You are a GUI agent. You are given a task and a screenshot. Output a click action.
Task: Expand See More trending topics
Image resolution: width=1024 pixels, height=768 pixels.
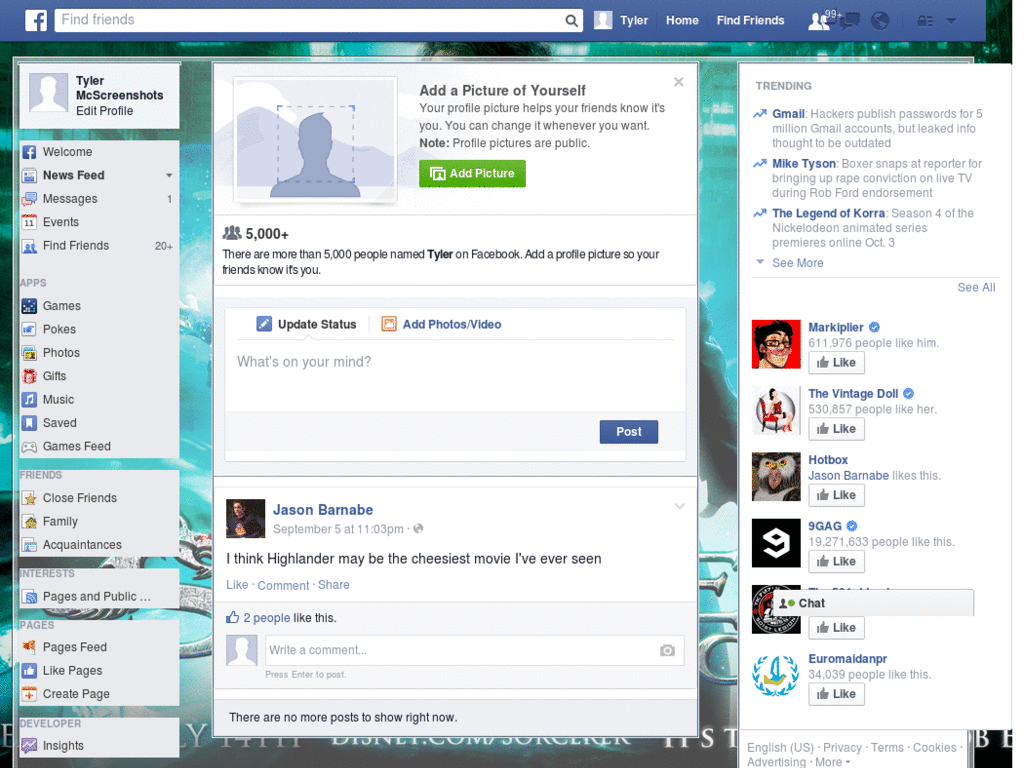(797, 263)
